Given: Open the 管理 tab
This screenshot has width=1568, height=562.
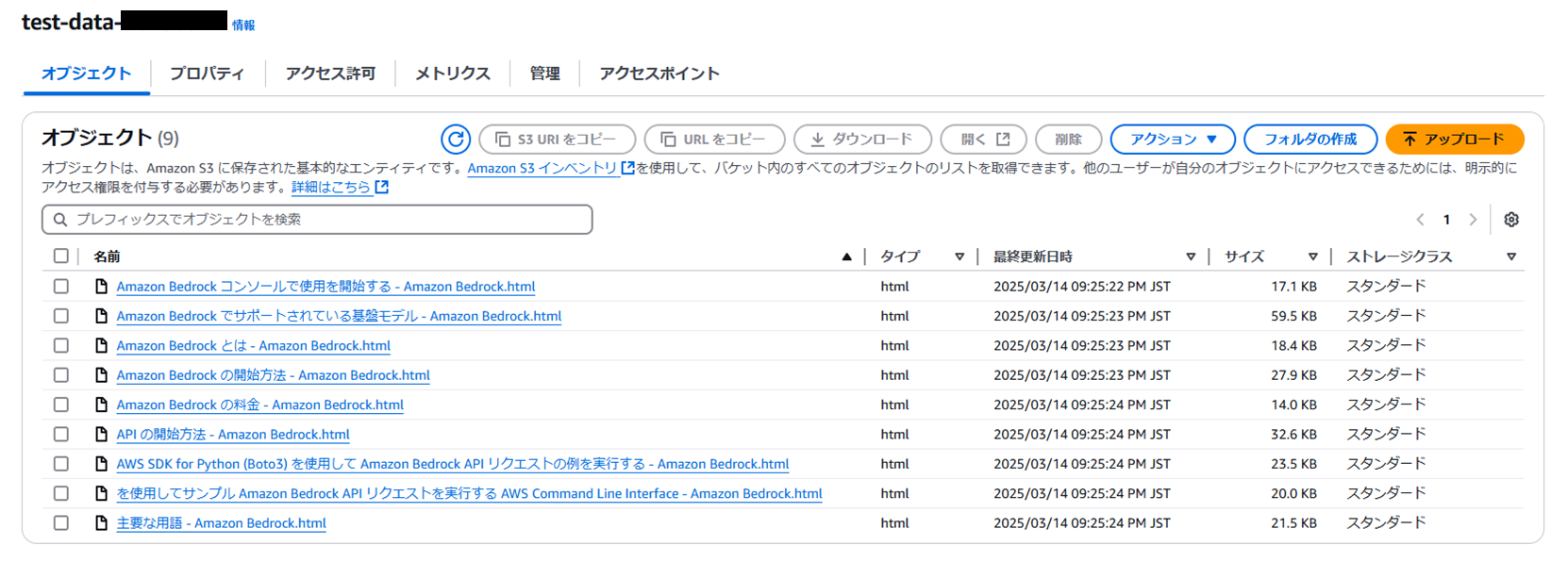Looking at the screenshot, I should (544, 74).
